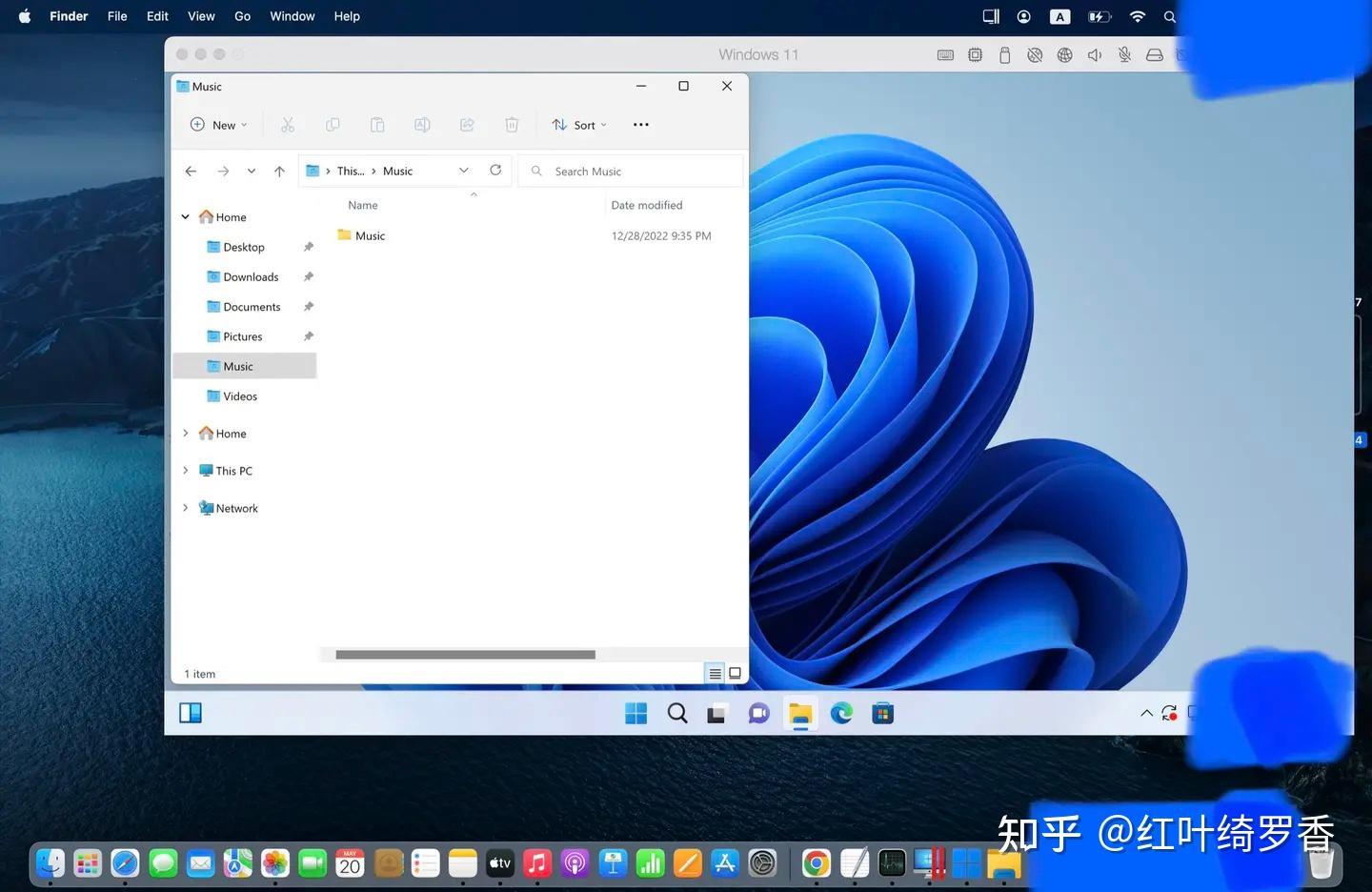Open the Window menu at the top
Image resolution: width=1372 pixels, height=892 pixels.
coord(292,15)
